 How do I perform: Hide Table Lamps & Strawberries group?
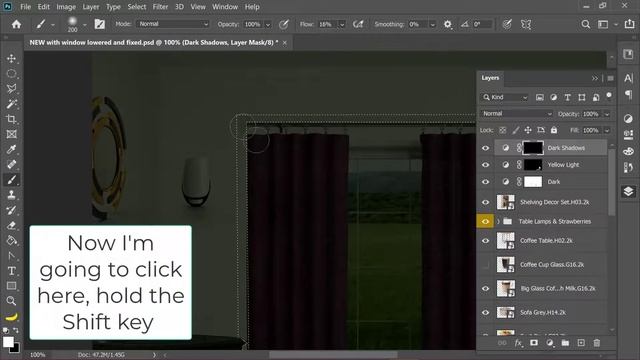coord(485,221)
